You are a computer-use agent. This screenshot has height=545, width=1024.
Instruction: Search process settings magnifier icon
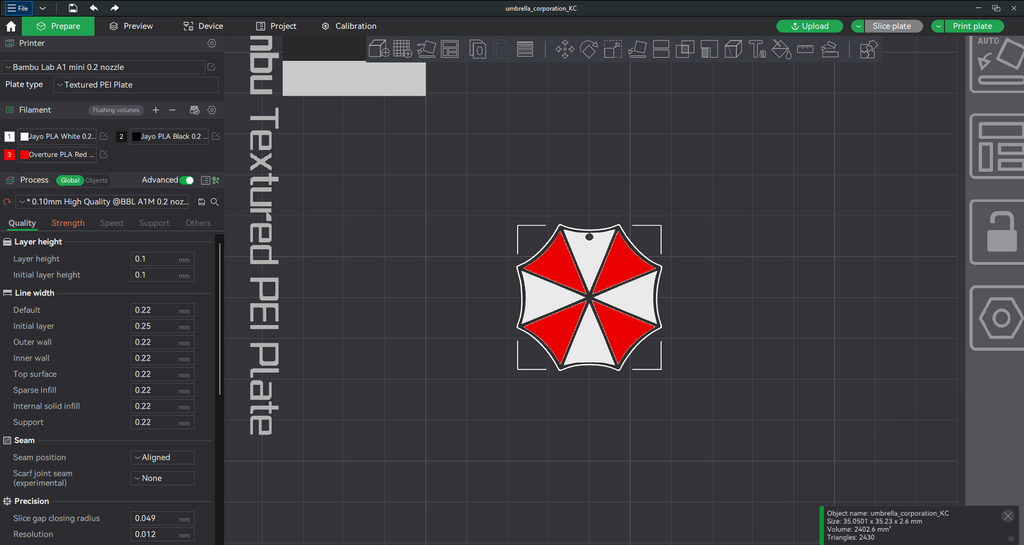coord(215,202)
